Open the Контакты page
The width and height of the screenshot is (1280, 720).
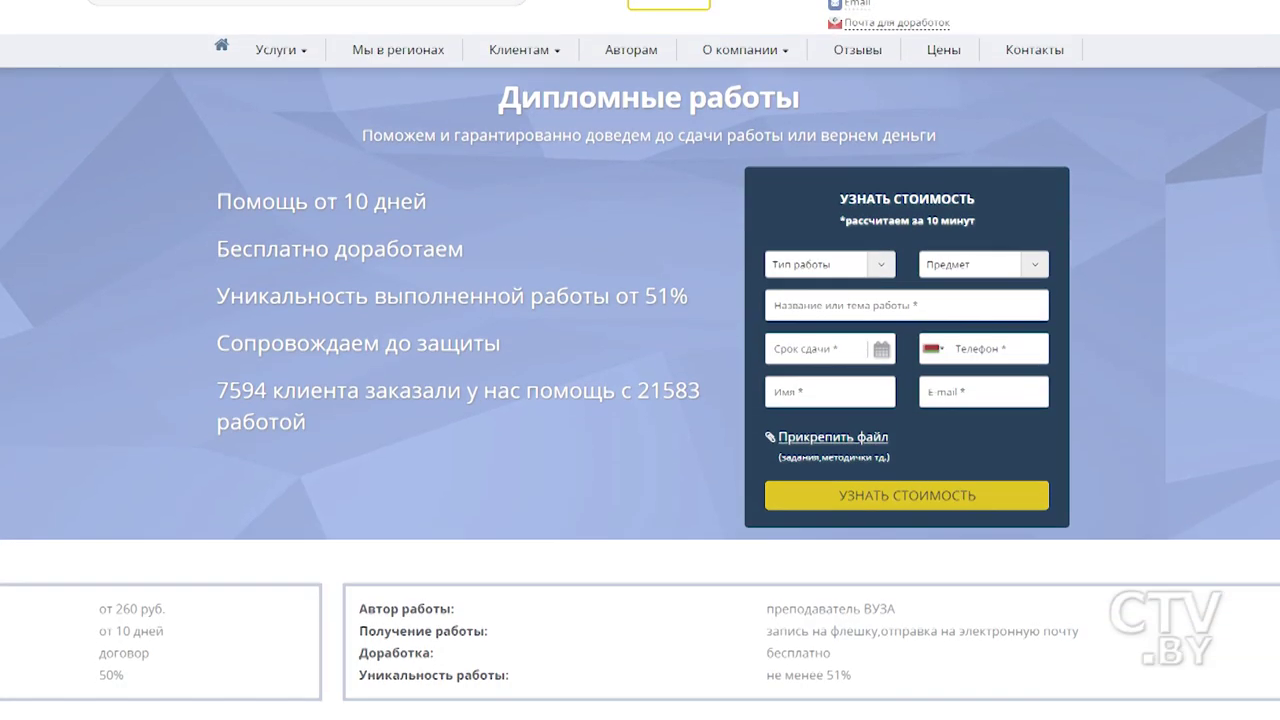click(1034, 50)
